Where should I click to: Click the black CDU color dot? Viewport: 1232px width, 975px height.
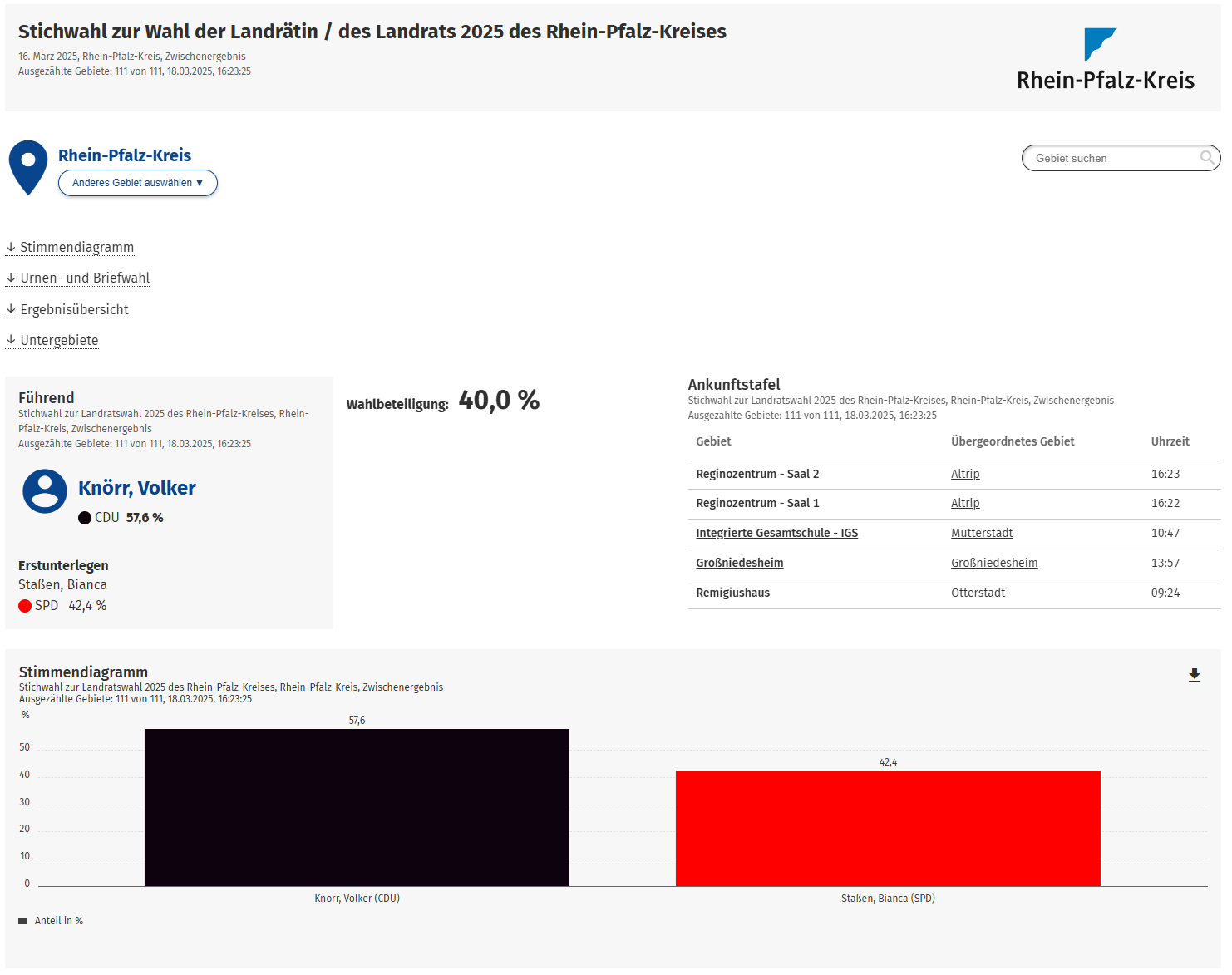point(85,518)
